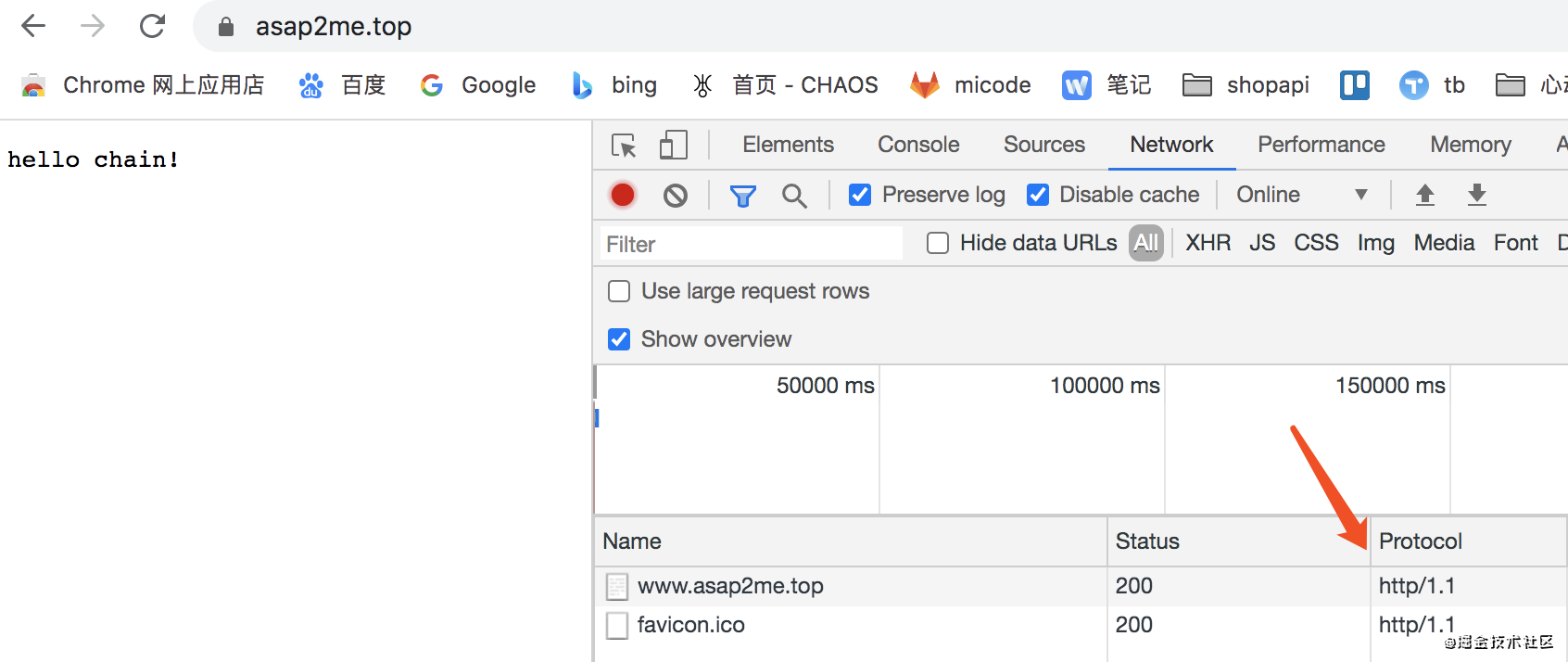Viewport: 1568px width, 662px height.
Task: Reload the page with the refresh icon
Action: point(152,26)
